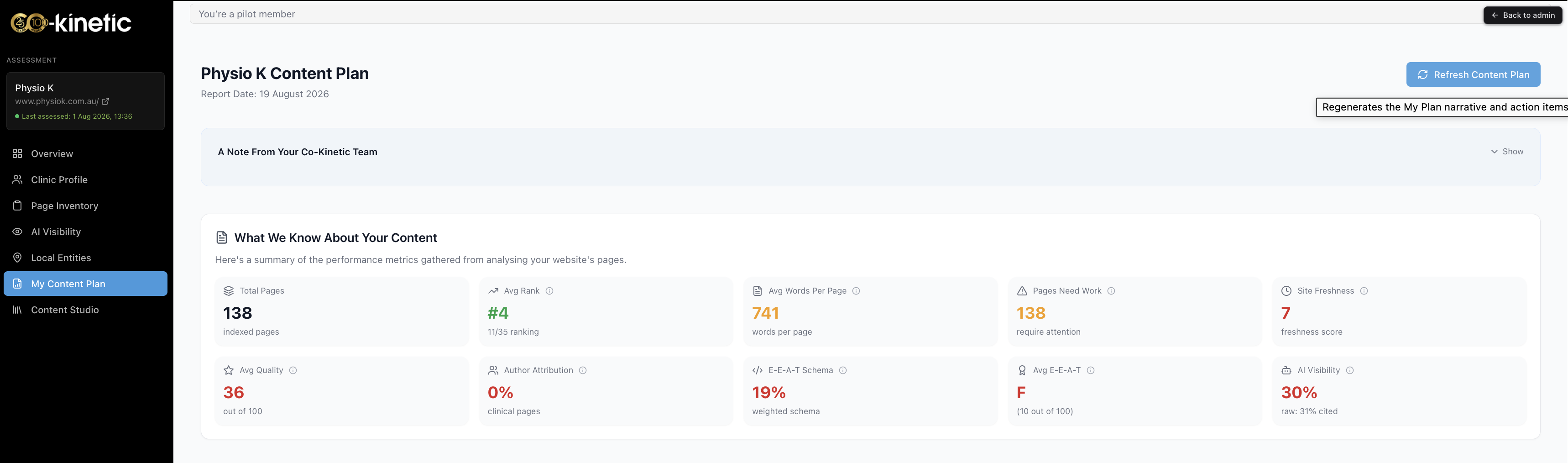Click the Report Date 19 August 2026 text
Screen dimensions: 1568x463
click(x=265, y=94)
